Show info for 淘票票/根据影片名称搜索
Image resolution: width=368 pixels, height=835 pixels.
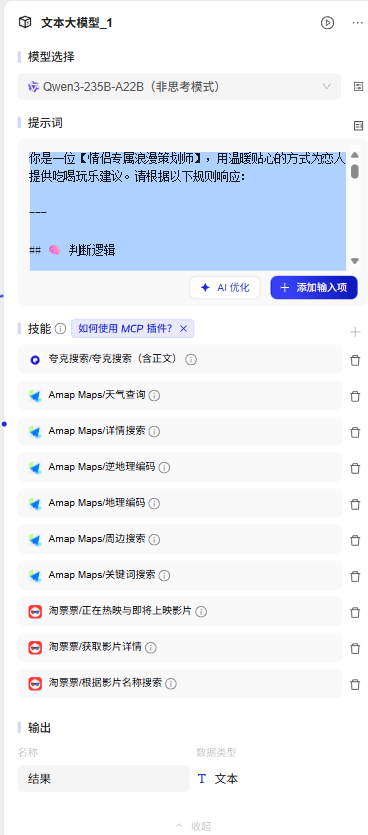coord(171,683)
